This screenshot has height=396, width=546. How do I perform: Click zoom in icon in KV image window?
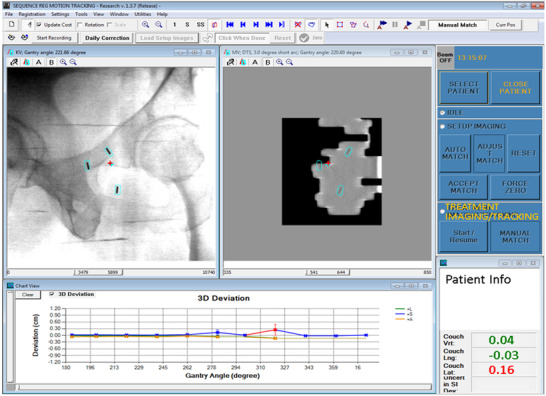[x=63, y=62]
